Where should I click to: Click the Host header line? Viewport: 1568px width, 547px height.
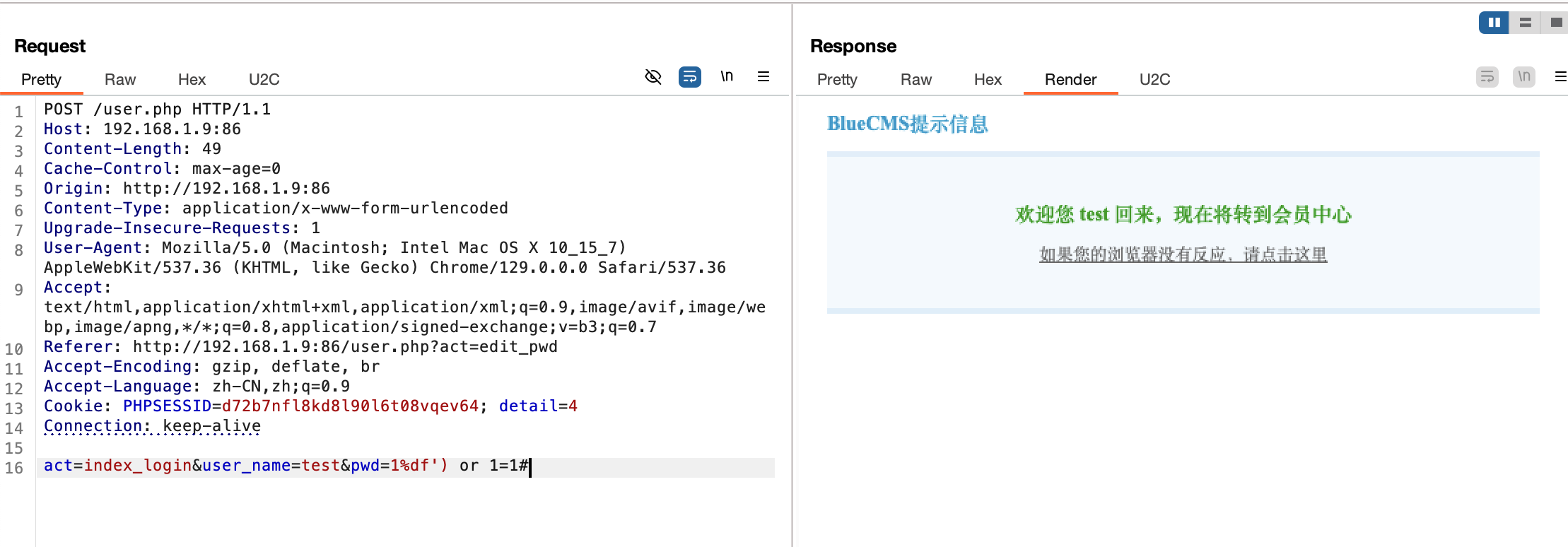(142, 129)
